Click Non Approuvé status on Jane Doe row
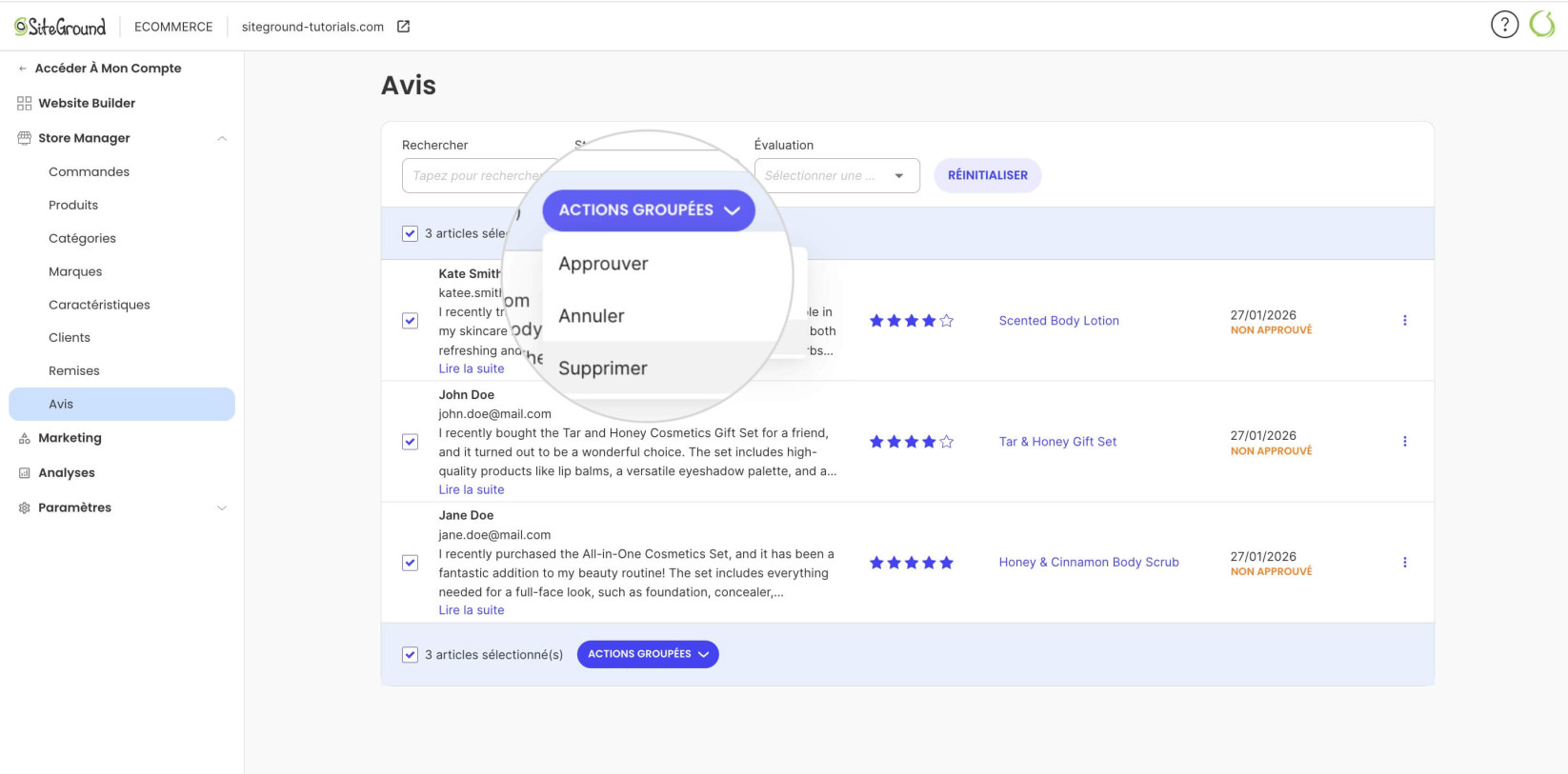The image size is (1568, 774). 1271,572
